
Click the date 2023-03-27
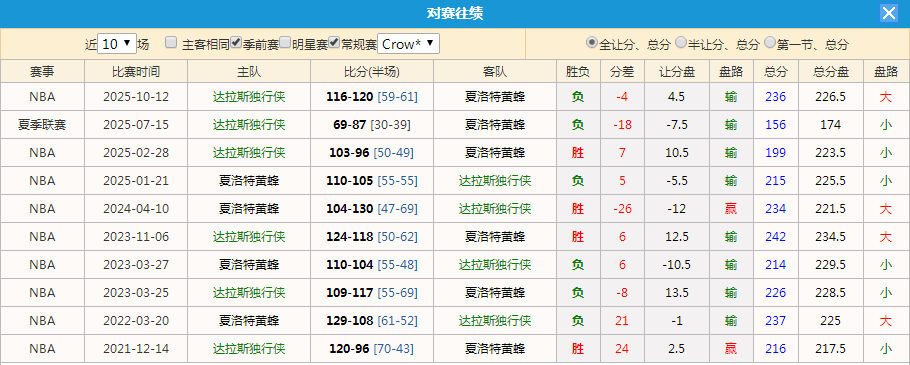click(136, 265)
